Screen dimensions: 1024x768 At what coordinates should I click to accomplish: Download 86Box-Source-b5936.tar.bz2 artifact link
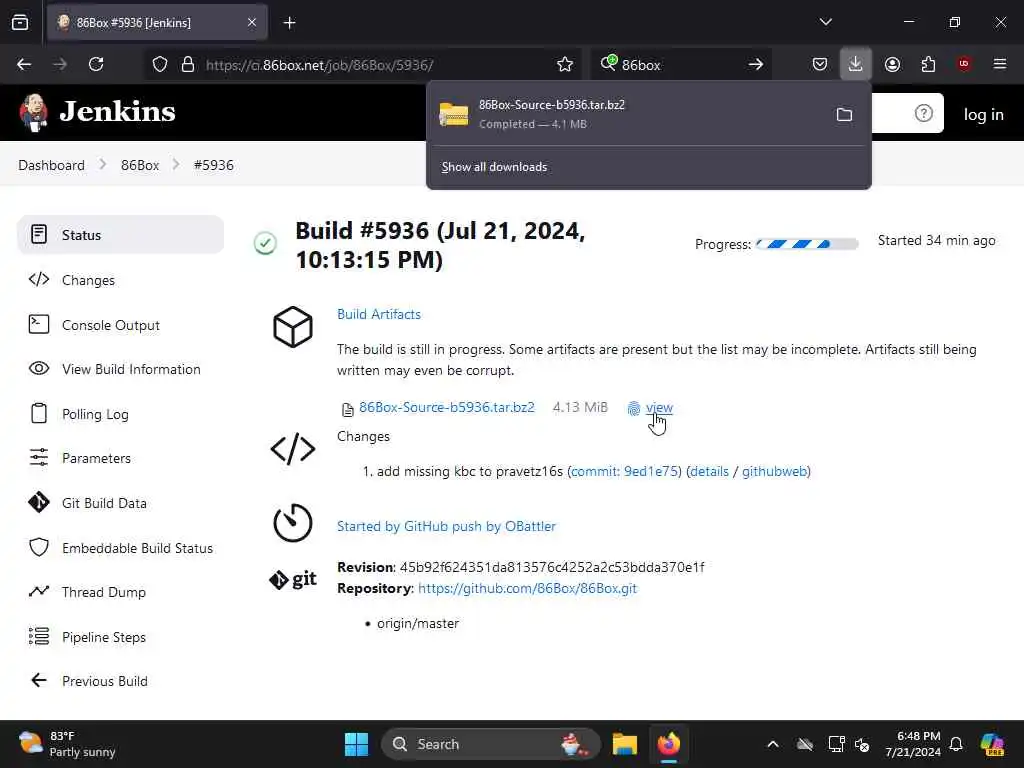447,408
